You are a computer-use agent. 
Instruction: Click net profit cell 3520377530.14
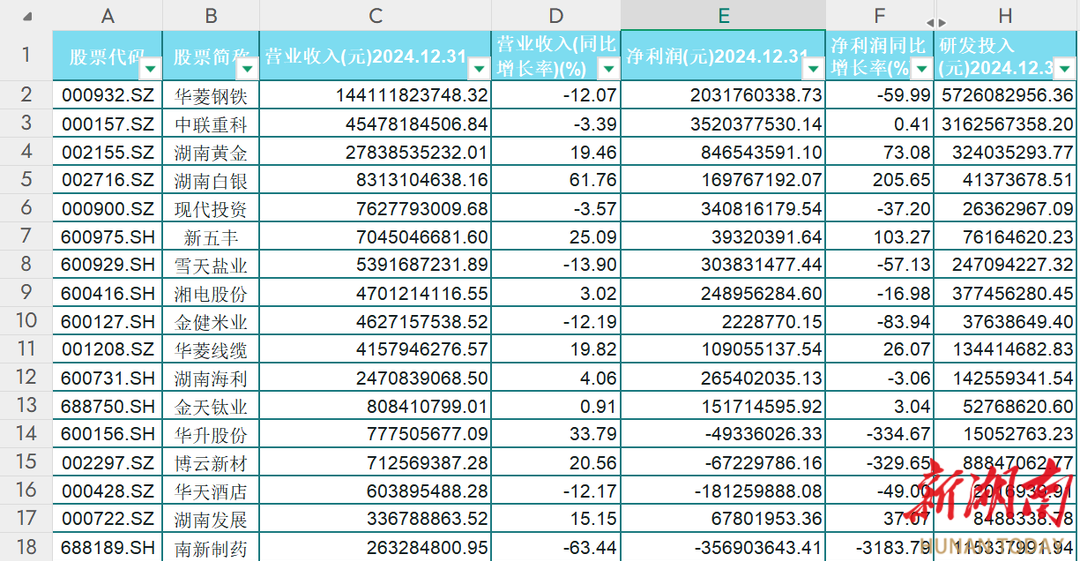723,123
